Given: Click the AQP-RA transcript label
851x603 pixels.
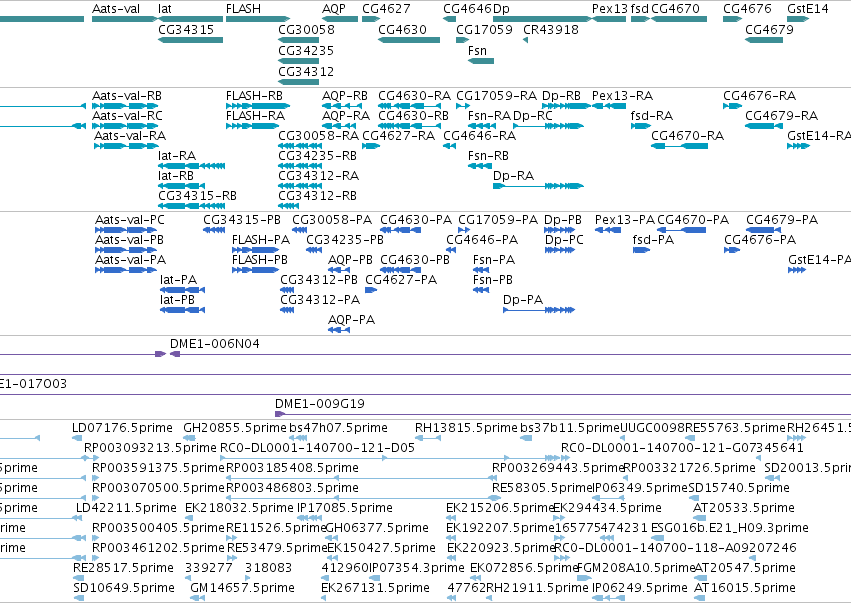Looking at the screenshot, I should pyautogui.click(x=346, y=116).
